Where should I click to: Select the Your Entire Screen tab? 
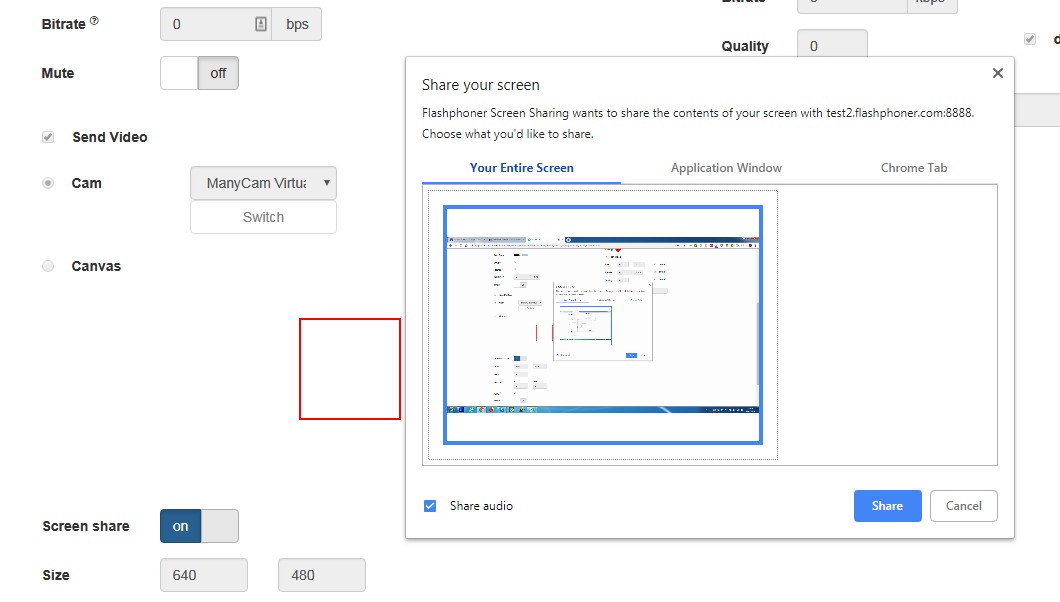click(521, 168)
